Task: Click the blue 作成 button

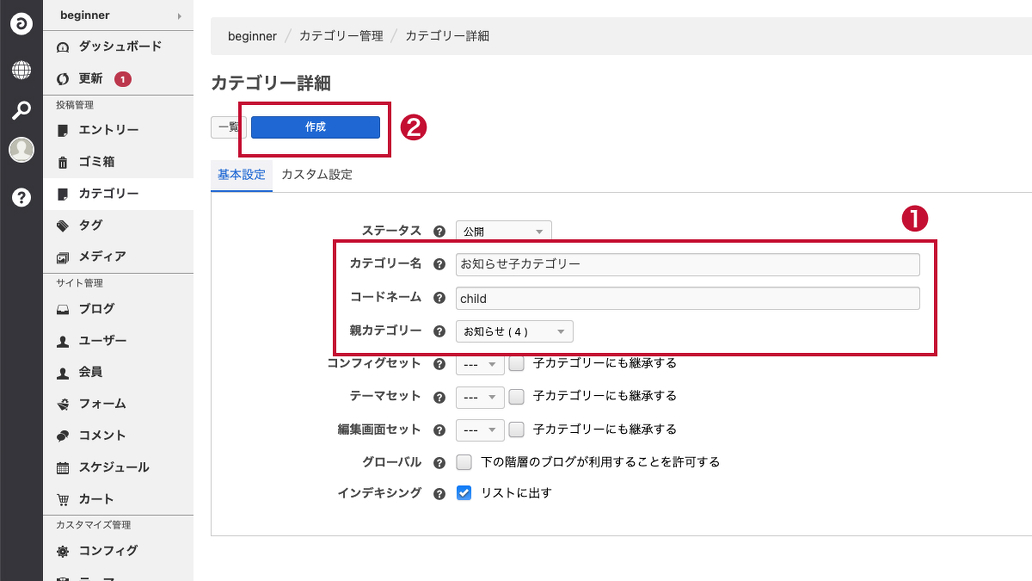Action: point(315,127)
